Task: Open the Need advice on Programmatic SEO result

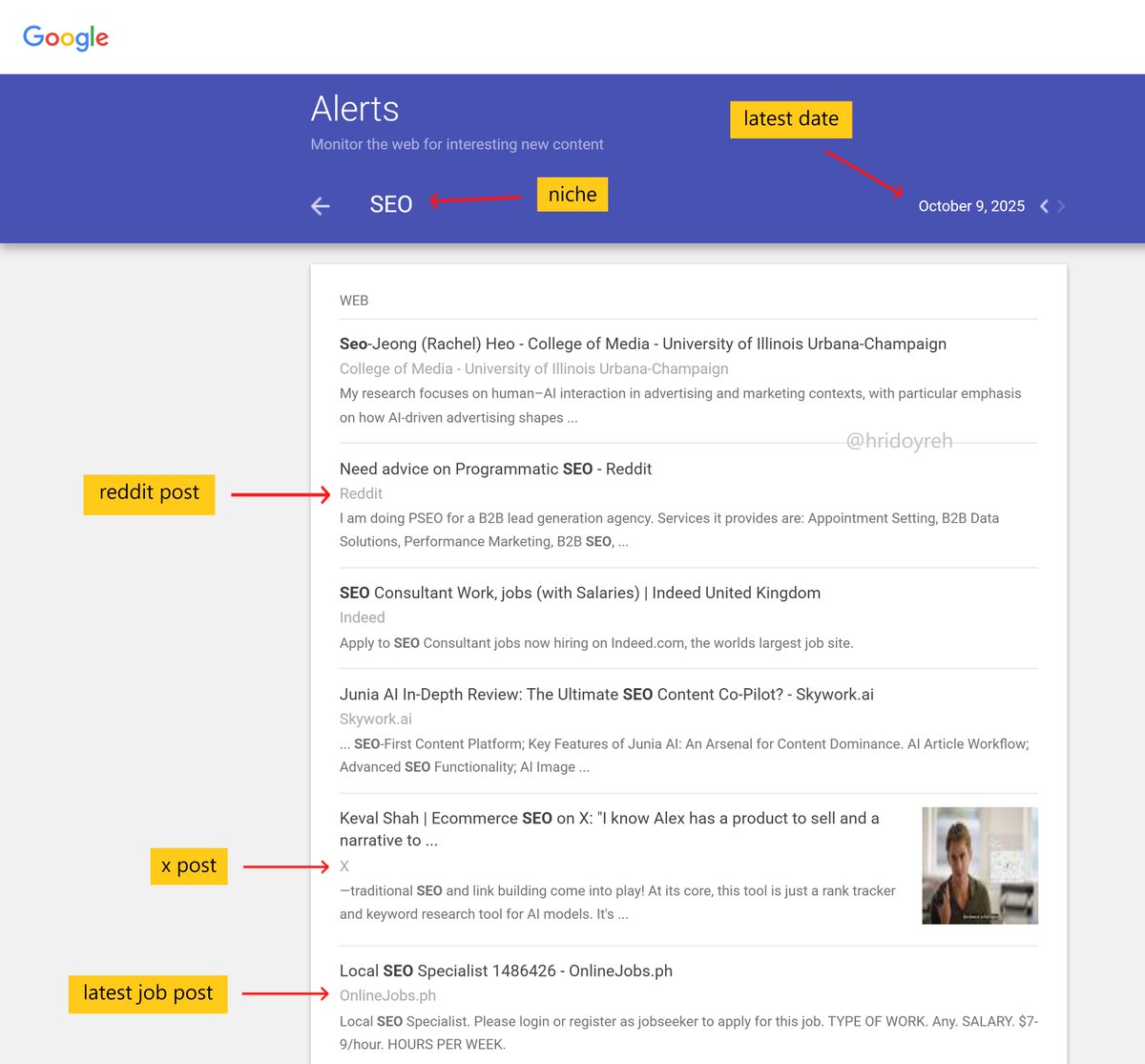Action: point(495,469)
